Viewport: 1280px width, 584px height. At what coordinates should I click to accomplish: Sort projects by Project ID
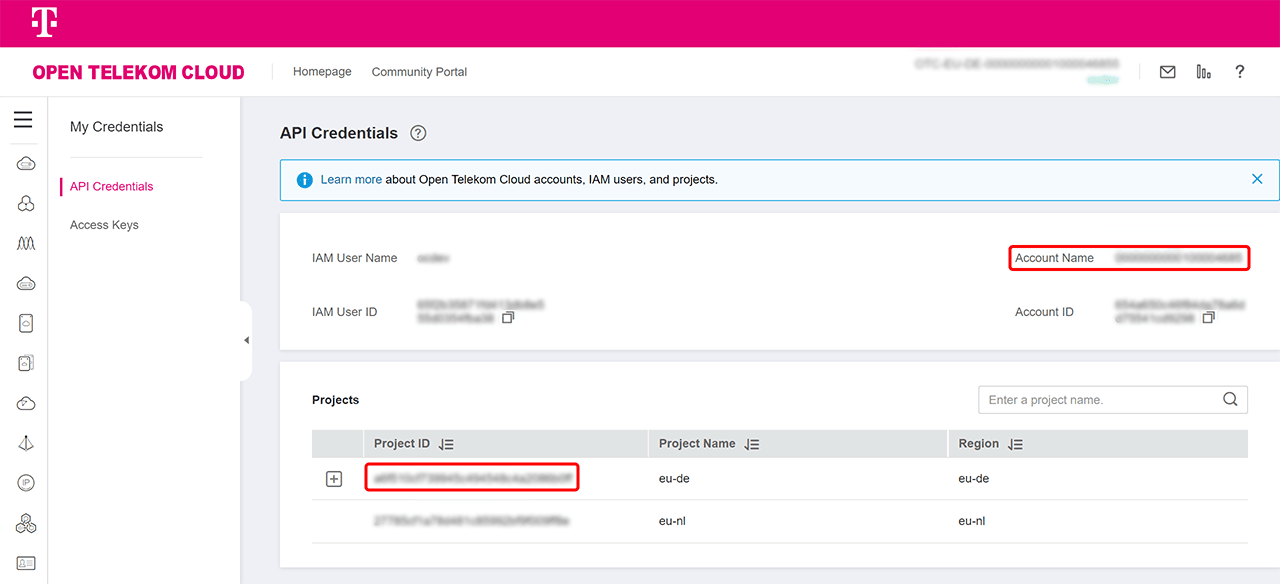coord(446,444)
